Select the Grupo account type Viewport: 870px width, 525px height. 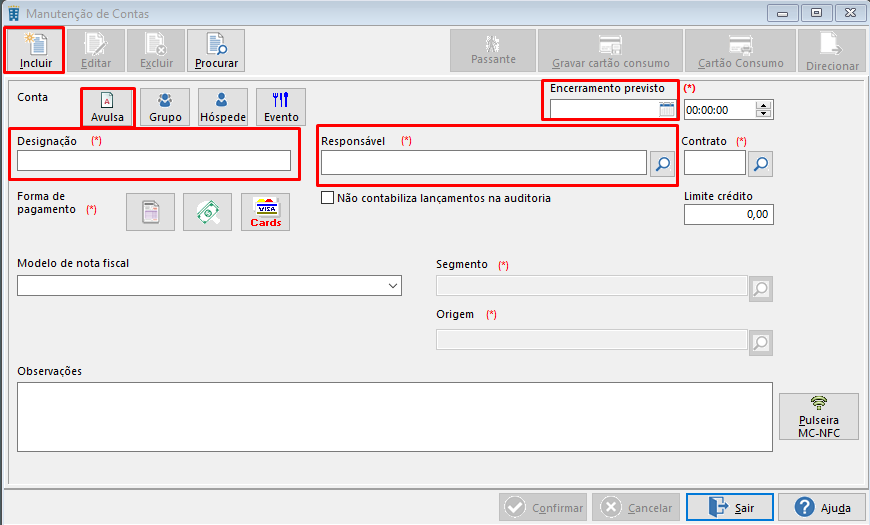(x=165, y=107)
